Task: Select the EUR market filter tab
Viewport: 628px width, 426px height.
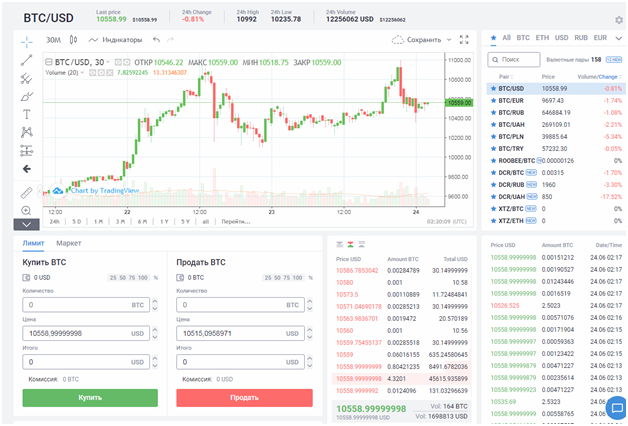Action: [600, 38]
